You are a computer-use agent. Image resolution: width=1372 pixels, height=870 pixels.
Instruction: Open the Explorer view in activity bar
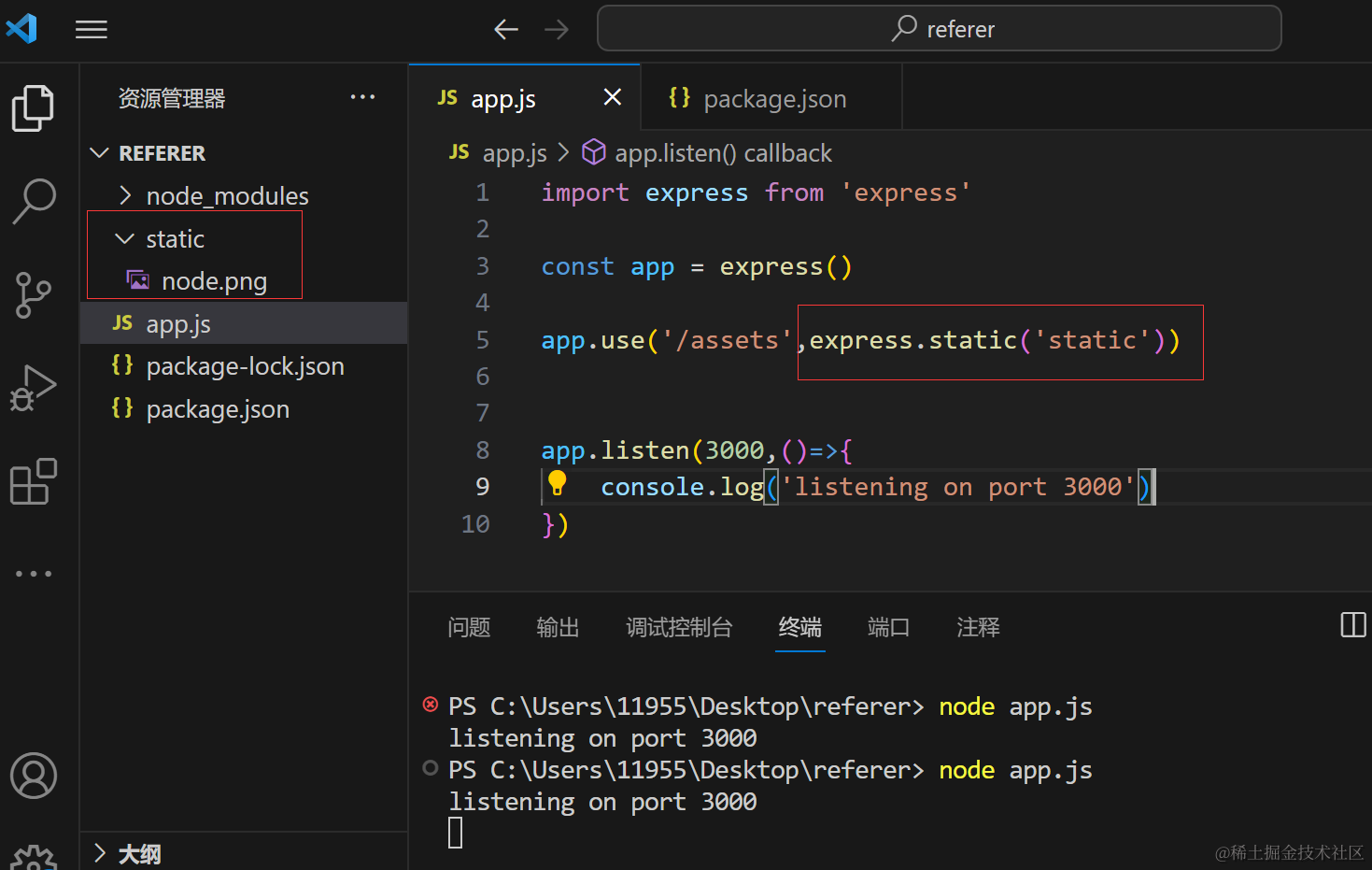[33, 107]
